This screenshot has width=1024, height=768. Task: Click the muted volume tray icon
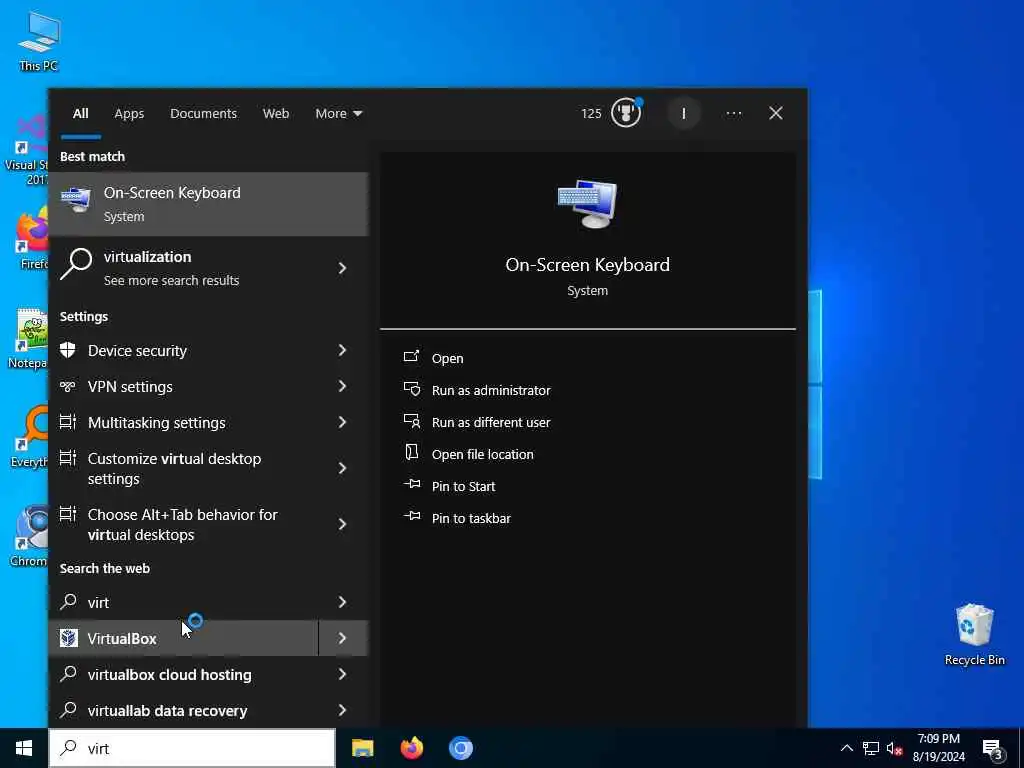[x=895, y=748]
